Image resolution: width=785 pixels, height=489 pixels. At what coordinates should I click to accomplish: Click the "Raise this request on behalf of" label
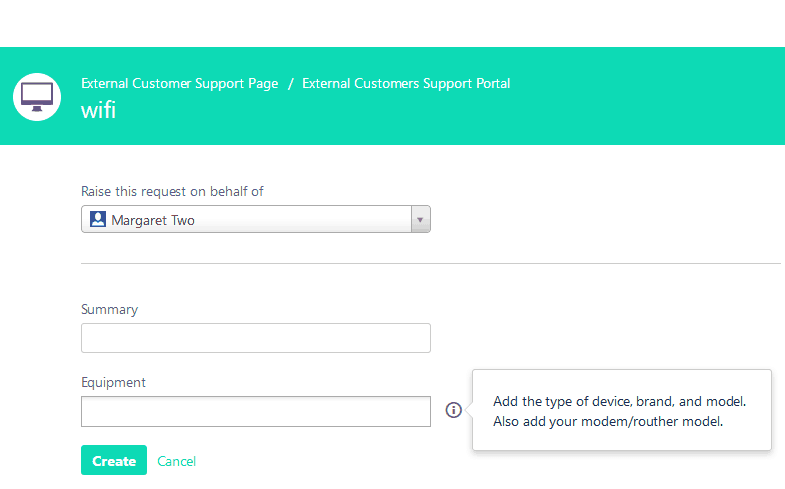click(x=172, y=191)
